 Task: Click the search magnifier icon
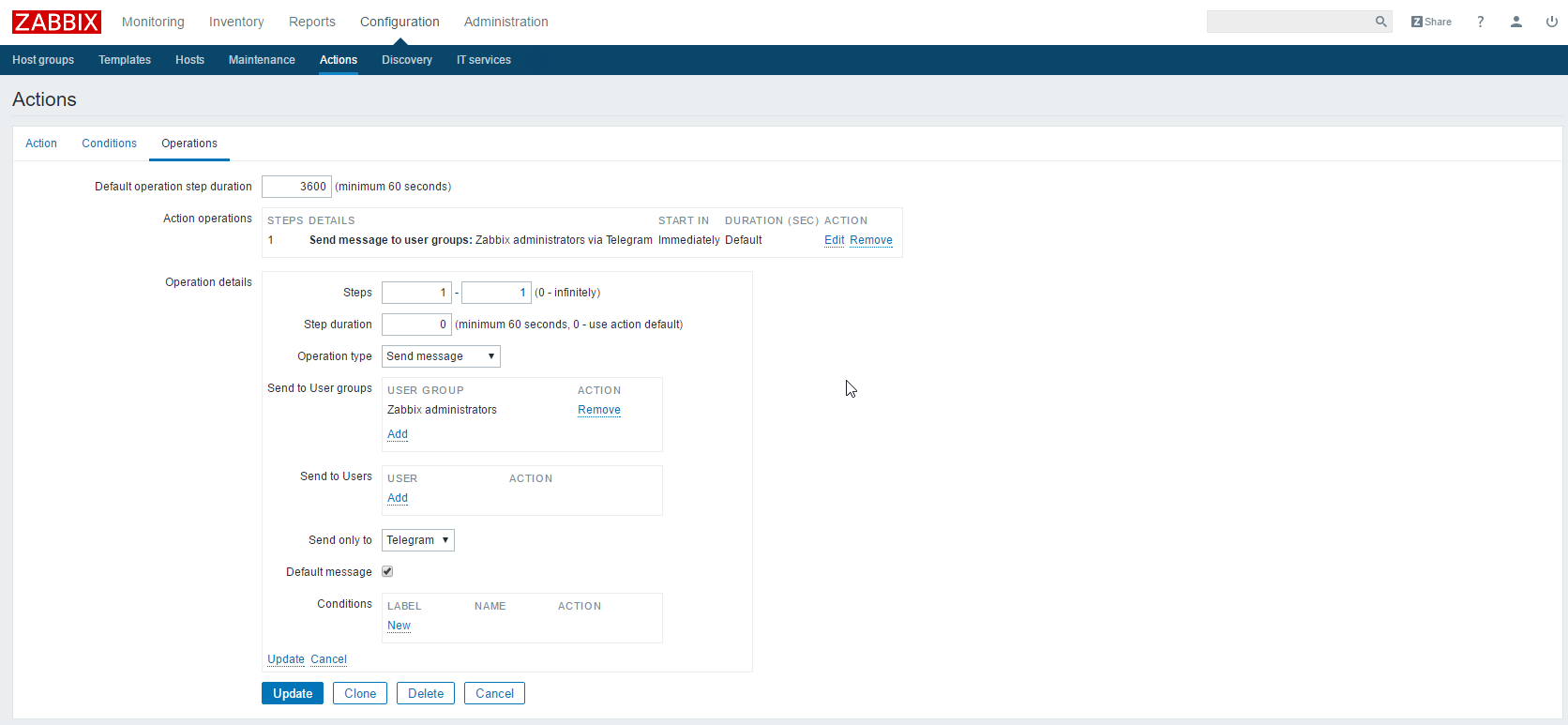tap(1380, 22)
